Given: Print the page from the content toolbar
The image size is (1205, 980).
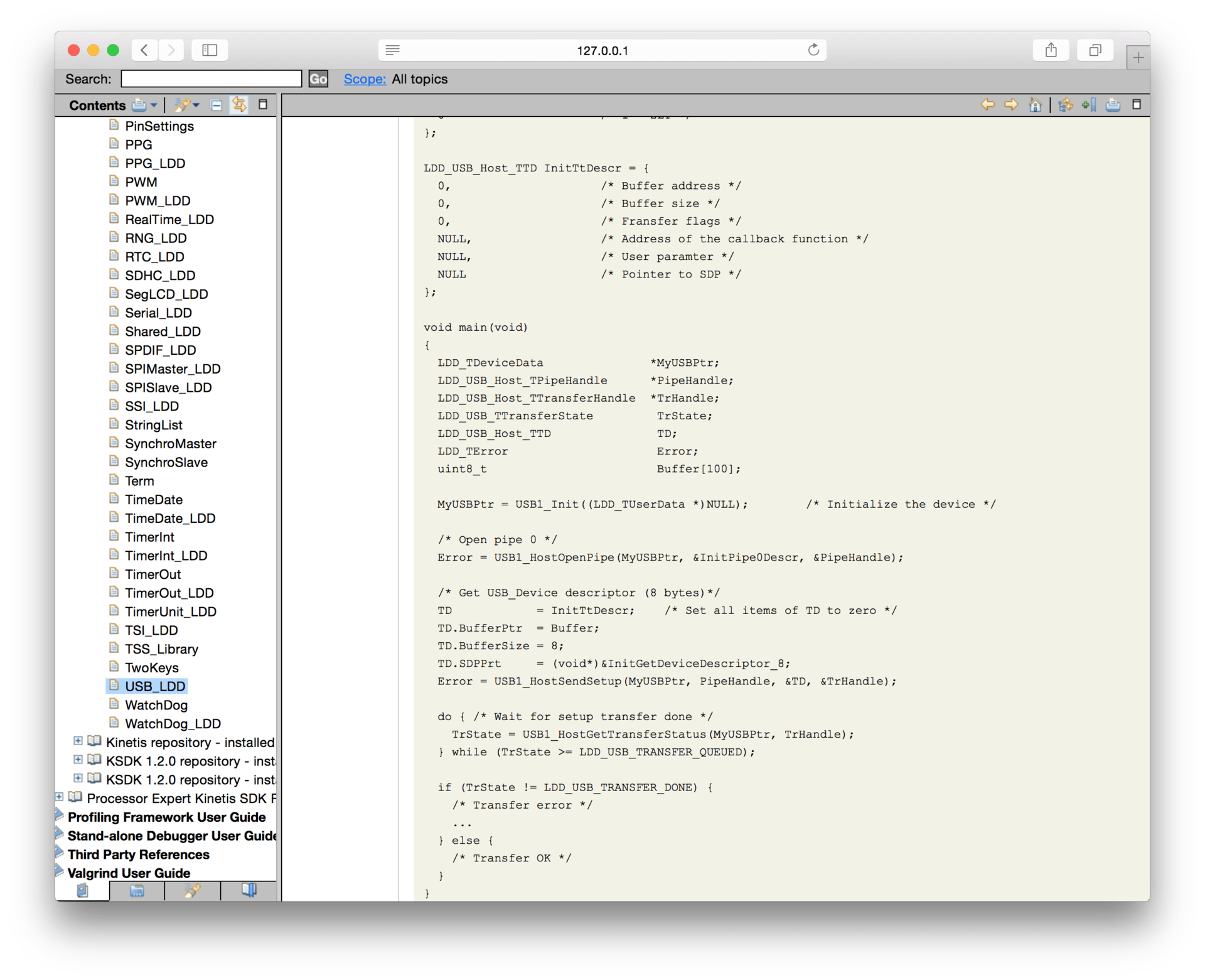Looking at the screenshot, I should 1113,105.
